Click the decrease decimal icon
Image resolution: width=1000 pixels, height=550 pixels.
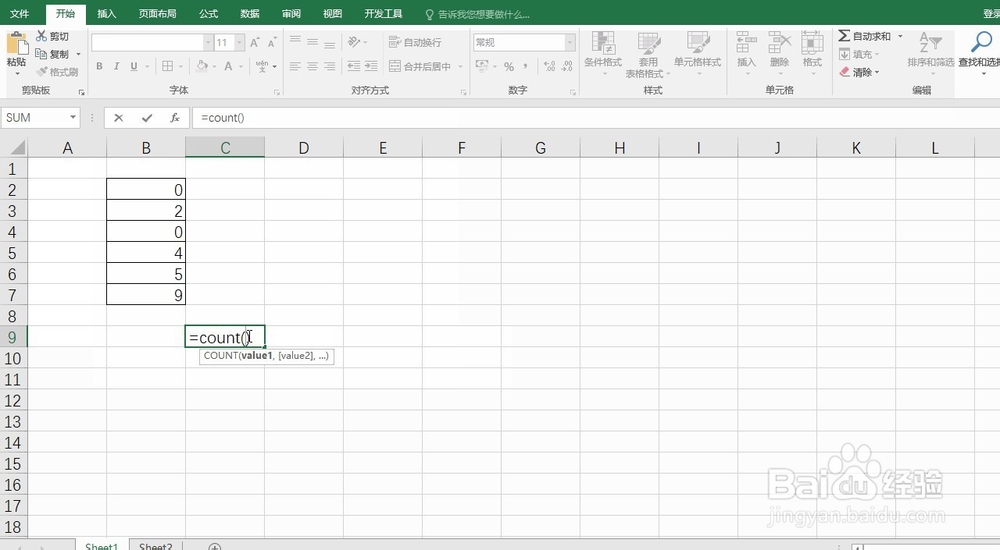(x=566, y=66)
